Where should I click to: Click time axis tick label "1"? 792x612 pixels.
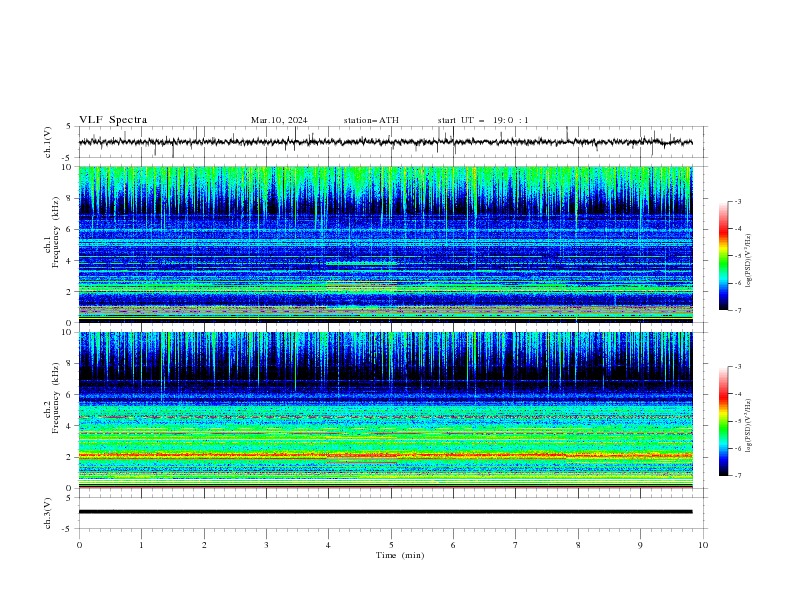click(141, 545)
